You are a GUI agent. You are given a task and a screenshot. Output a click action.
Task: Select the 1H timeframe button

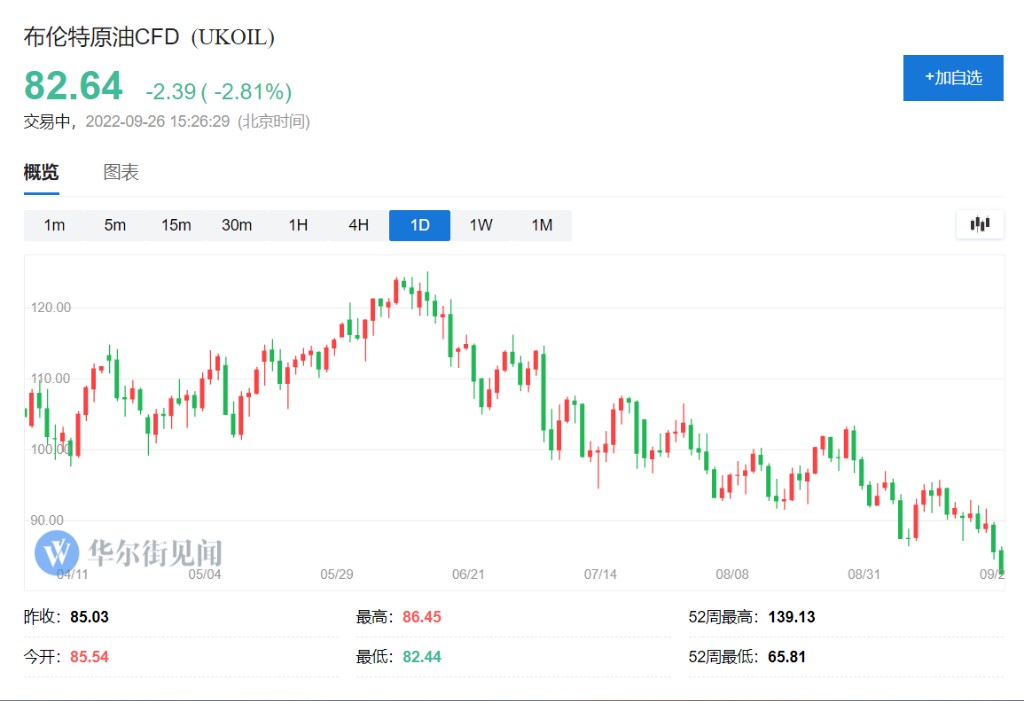298,225
